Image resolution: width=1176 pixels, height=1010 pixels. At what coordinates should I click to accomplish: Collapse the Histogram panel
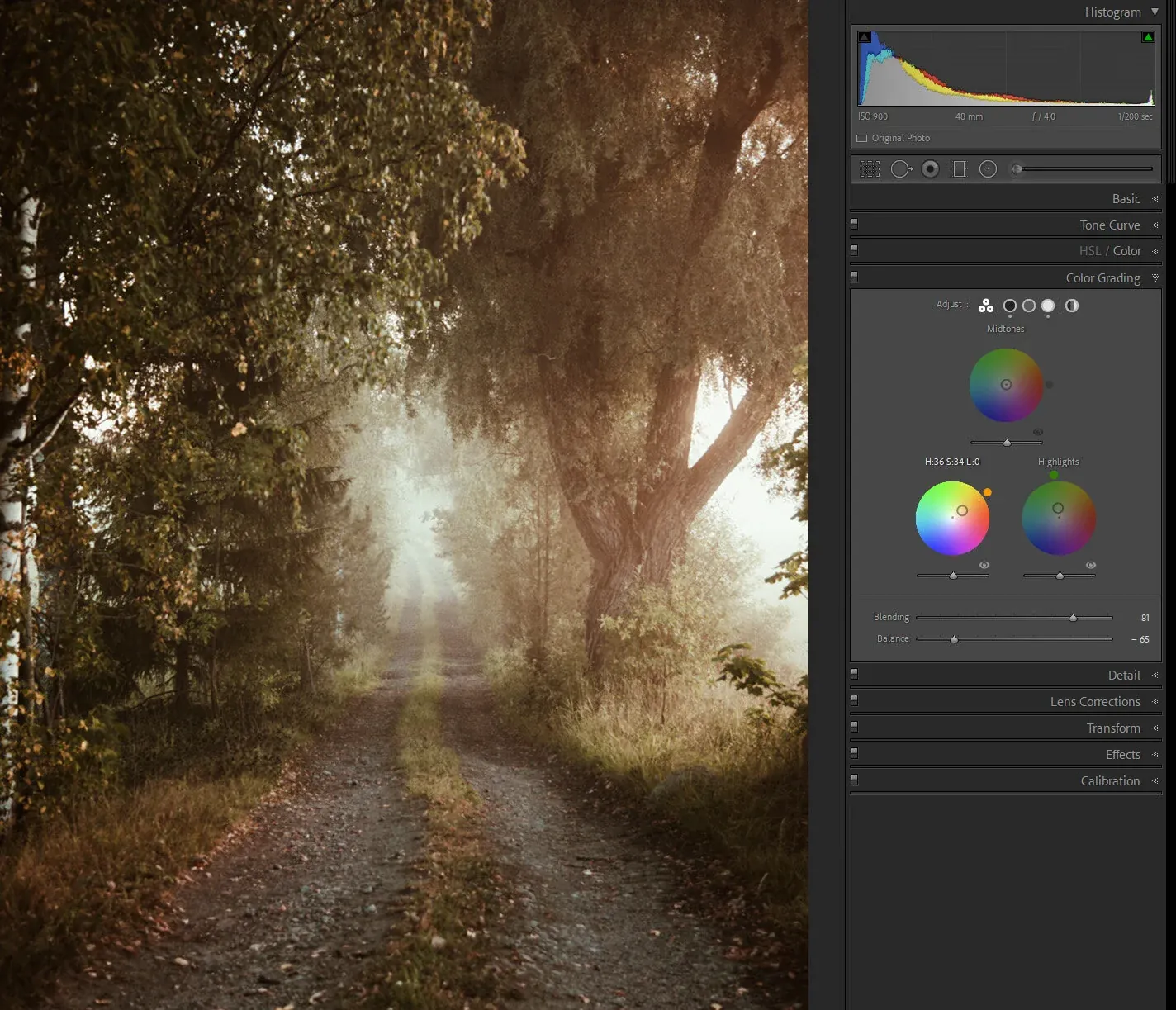pos(1155,12)
